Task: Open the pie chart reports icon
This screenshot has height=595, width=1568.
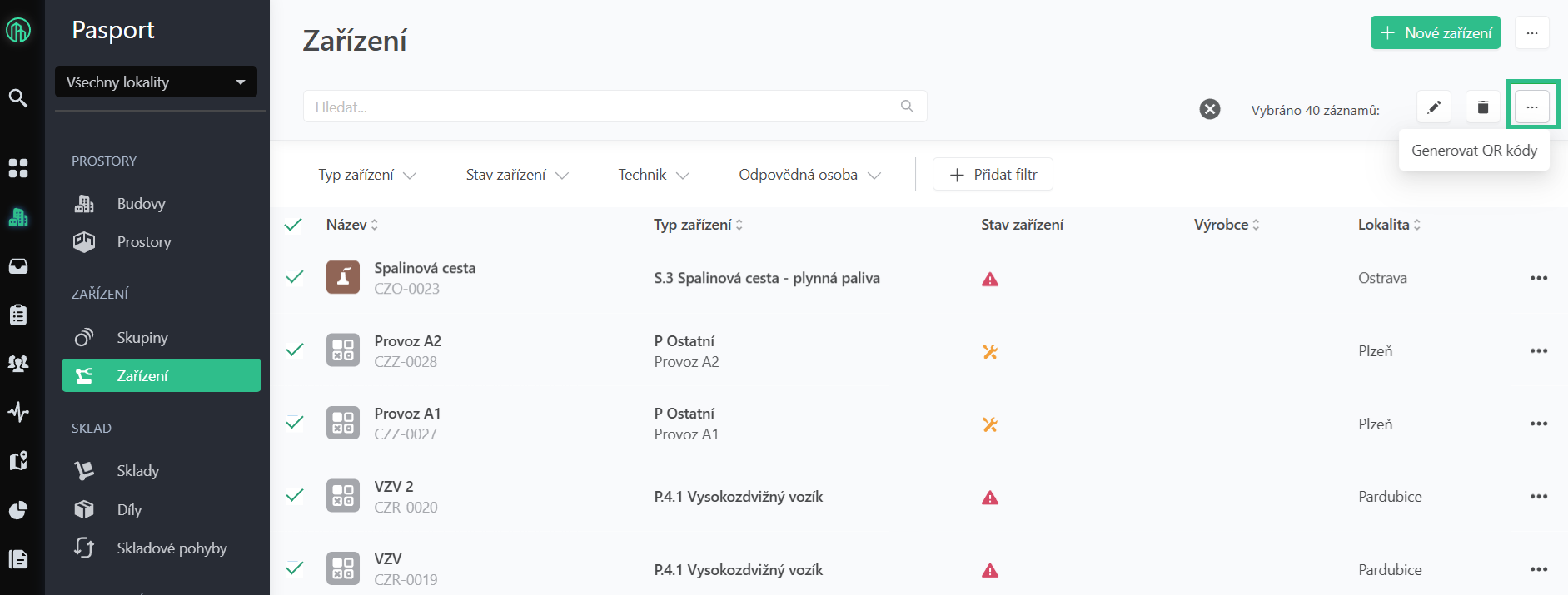Action: point(18,510)
